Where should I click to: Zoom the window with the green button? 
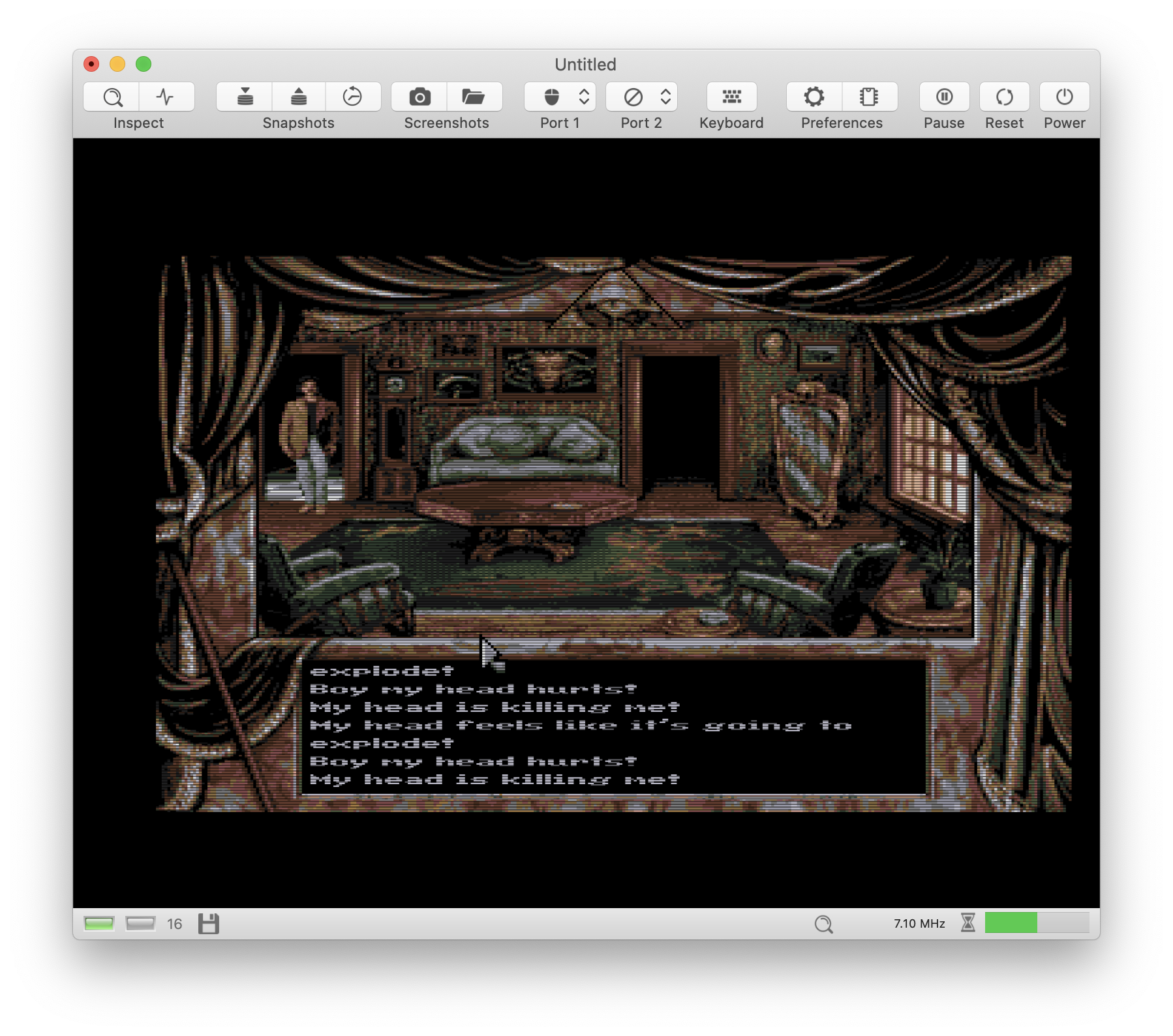[144, 64]
